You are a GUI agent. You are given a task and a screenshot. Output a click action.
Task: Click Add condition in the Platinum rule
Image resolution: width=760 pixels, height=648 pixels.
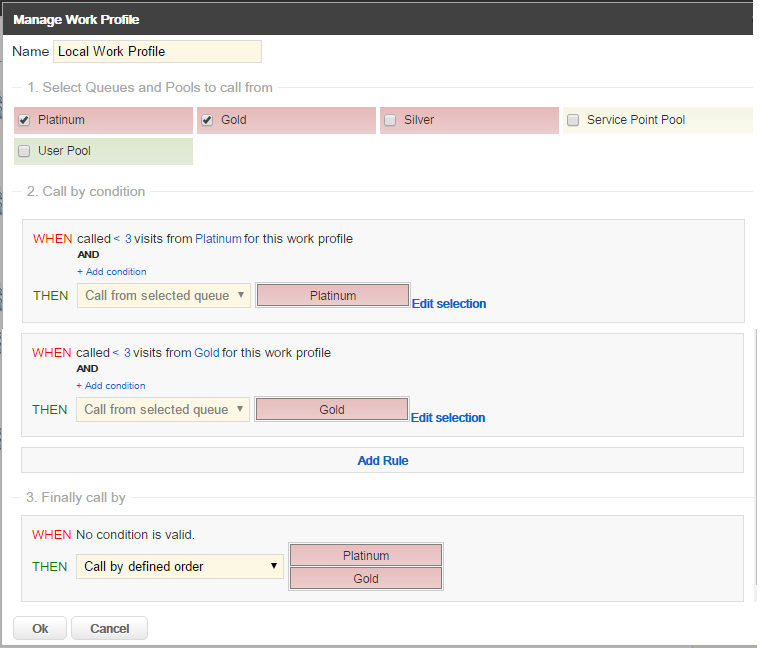pyautogui.click(x=112, y=272)
